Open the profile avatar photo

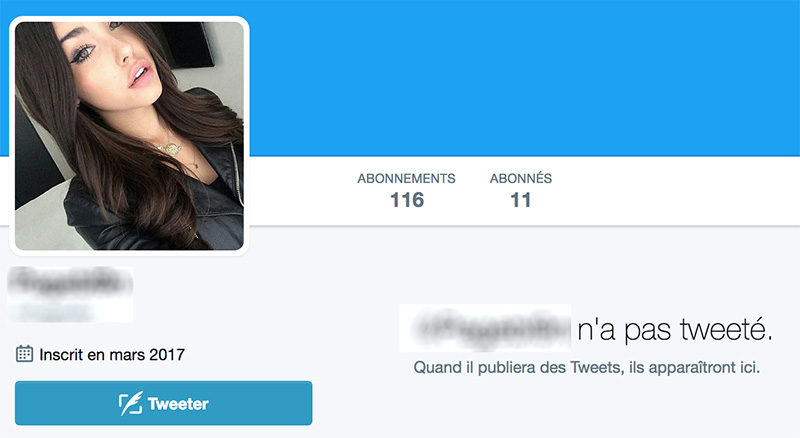[129, 136]
